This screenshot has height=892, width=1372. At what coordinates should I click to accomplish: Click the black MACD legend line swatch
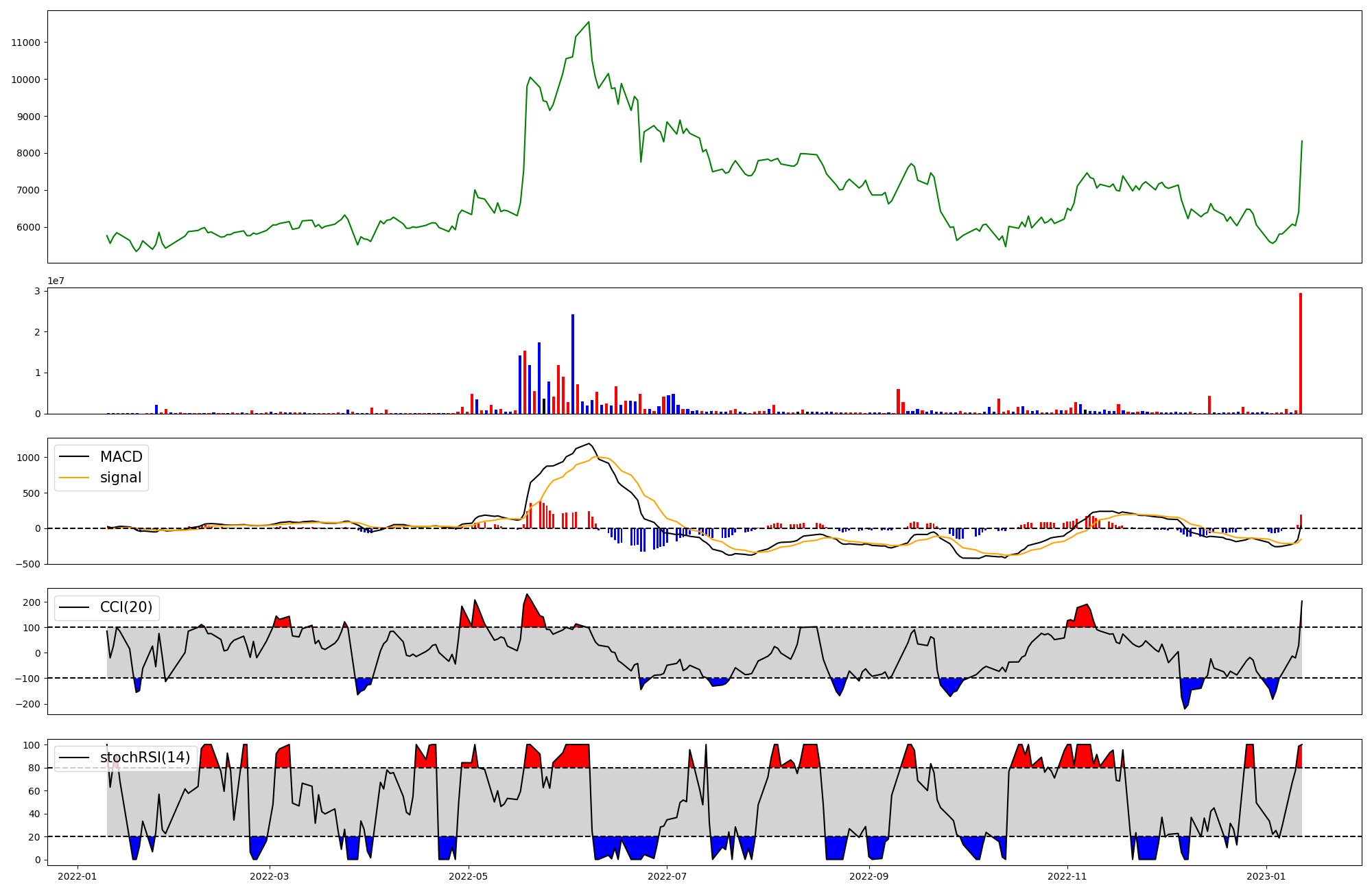74,457
